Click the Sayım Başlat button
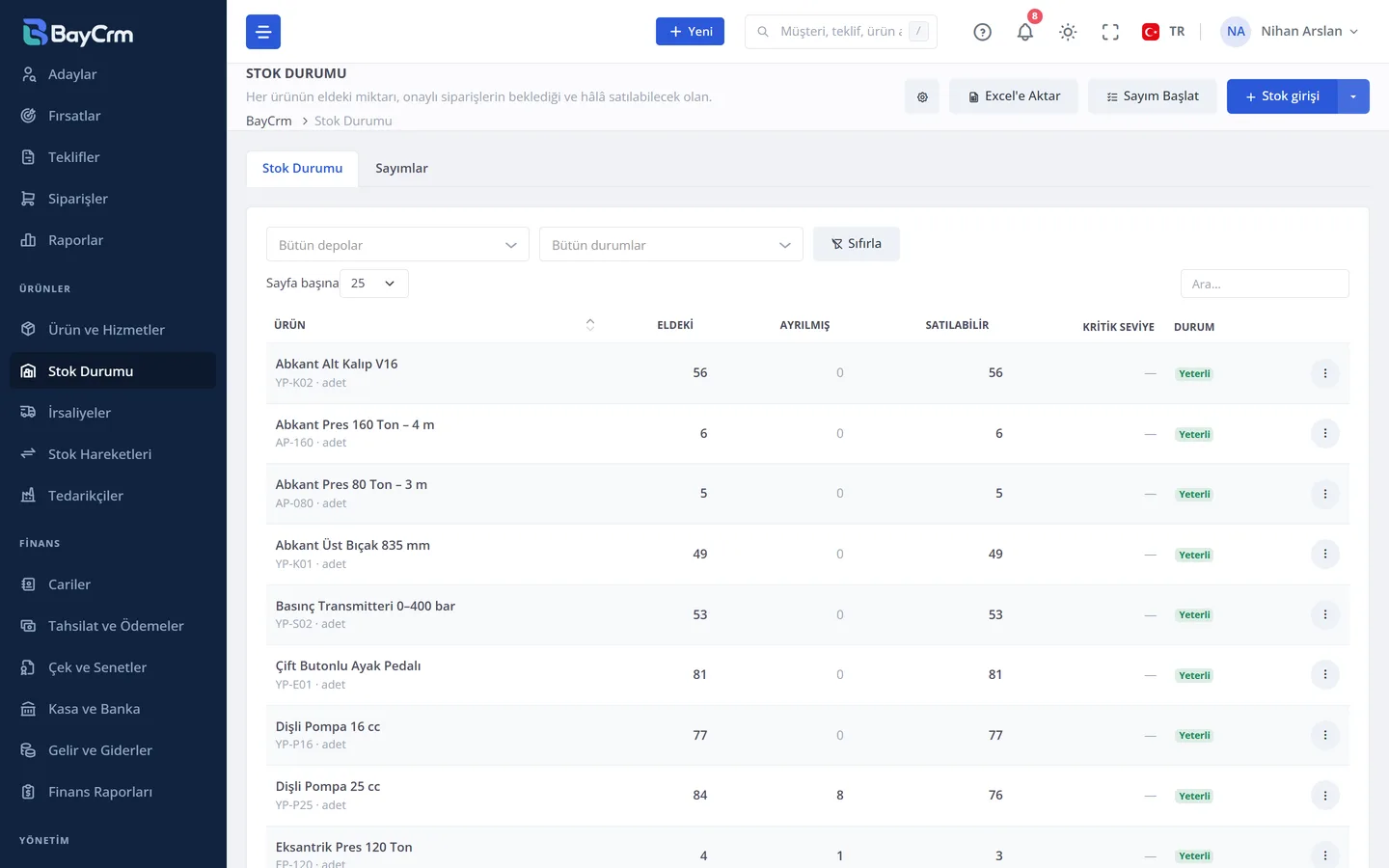1389x868 pixels. 1153,96
